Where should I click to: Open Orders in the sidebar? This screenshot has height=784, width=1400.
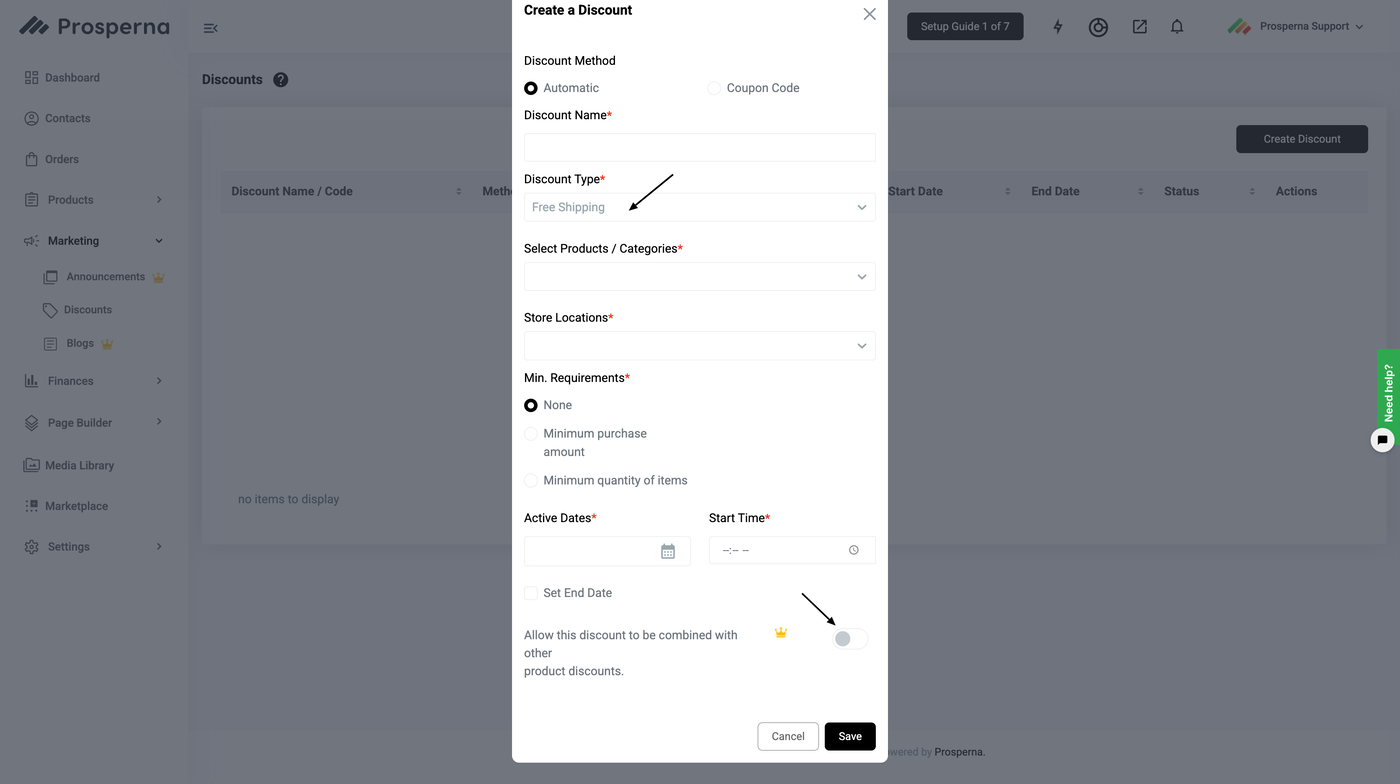point(61,159)
